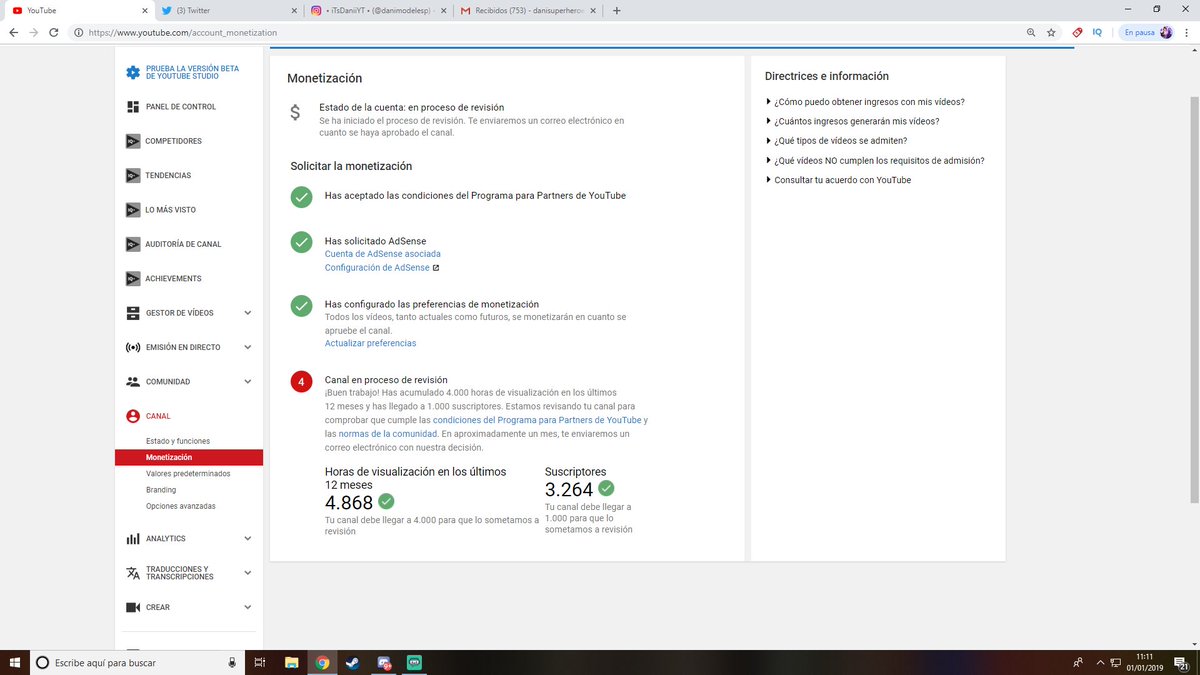Click the Windows search box
1200x675 pixels.
coord(137,662)
